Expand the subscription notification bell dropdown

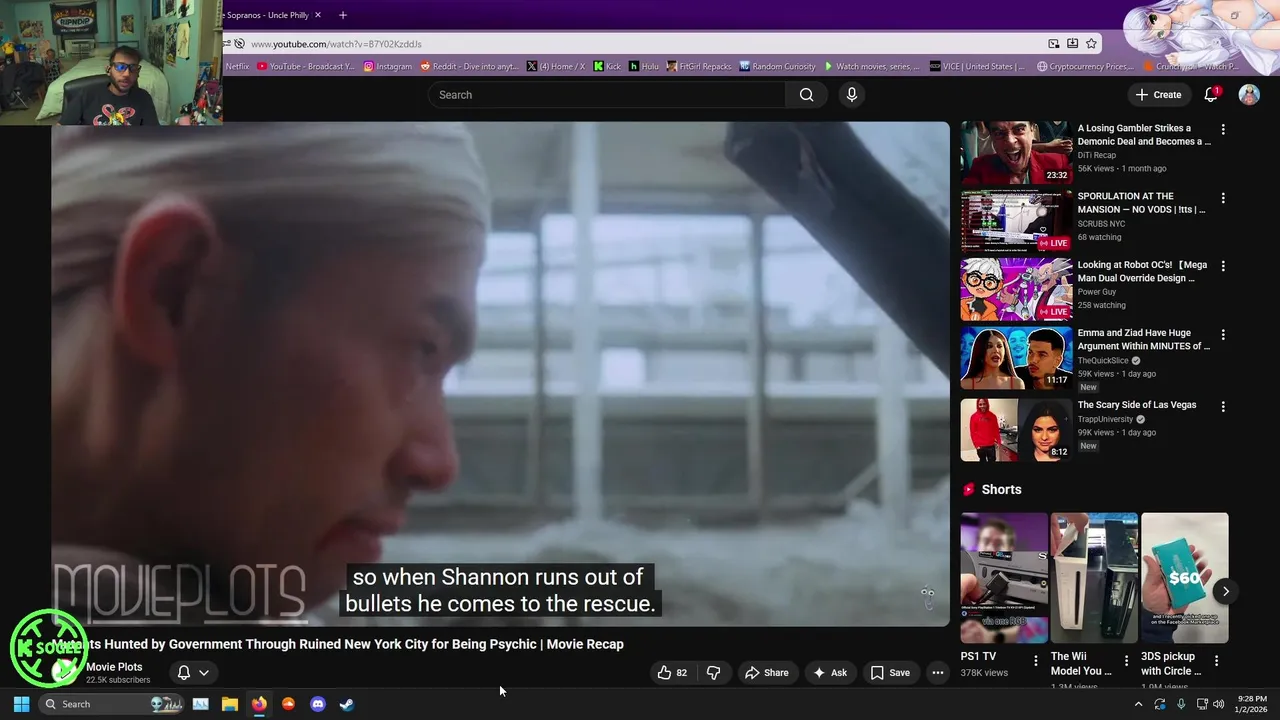(192, 673)
